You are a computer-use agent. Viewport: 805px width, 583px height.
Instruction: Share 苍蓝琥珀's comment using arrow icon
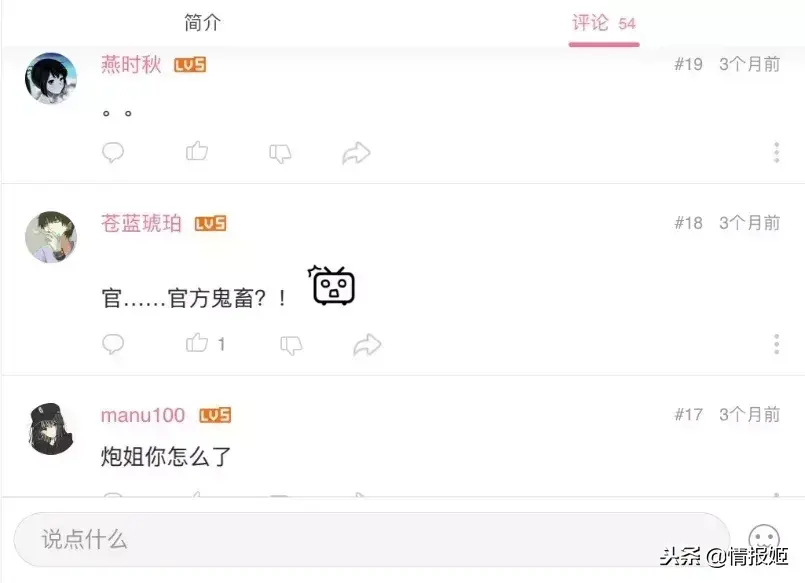pos(368,344)
